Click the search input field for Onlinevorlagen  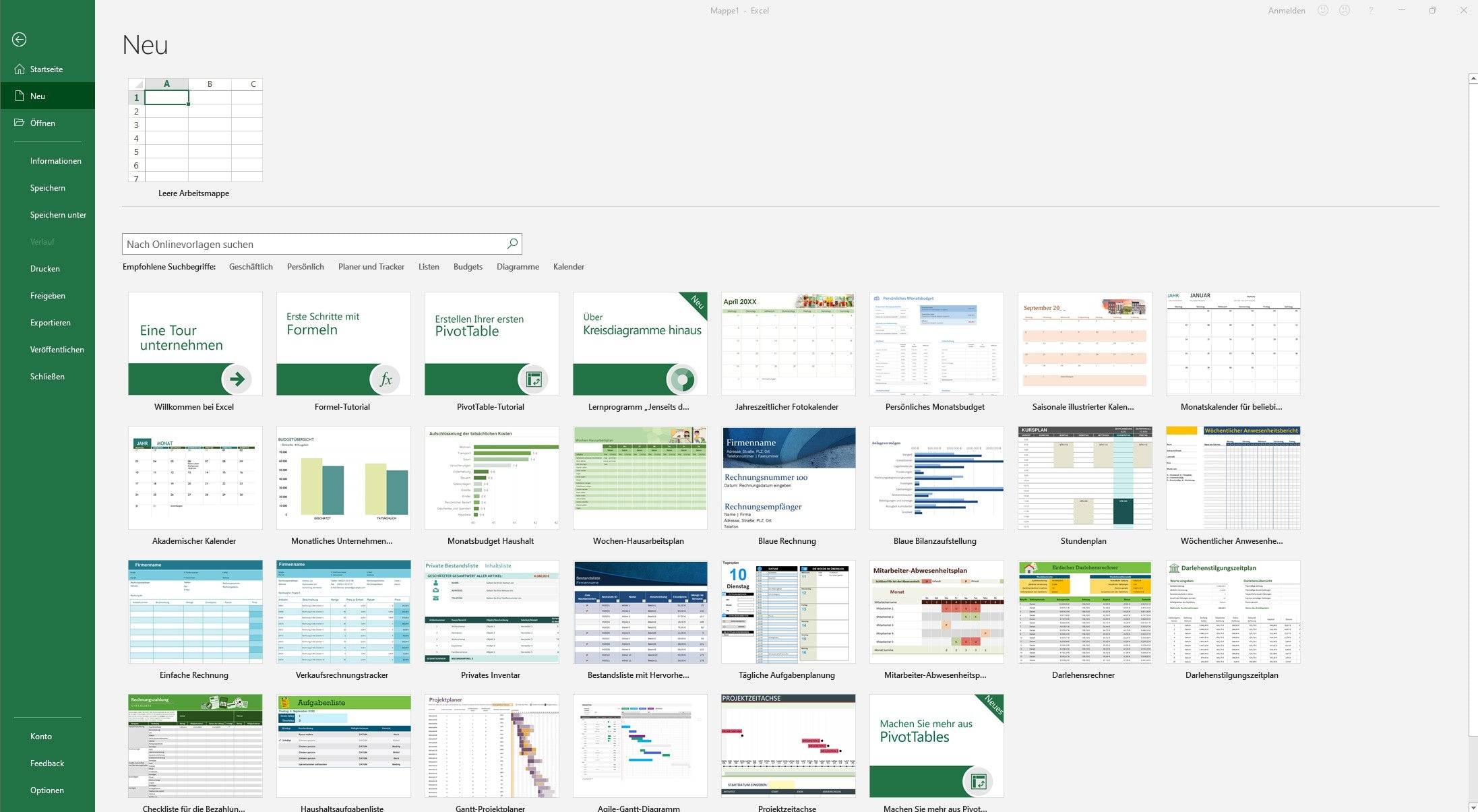tap(313, 243)
